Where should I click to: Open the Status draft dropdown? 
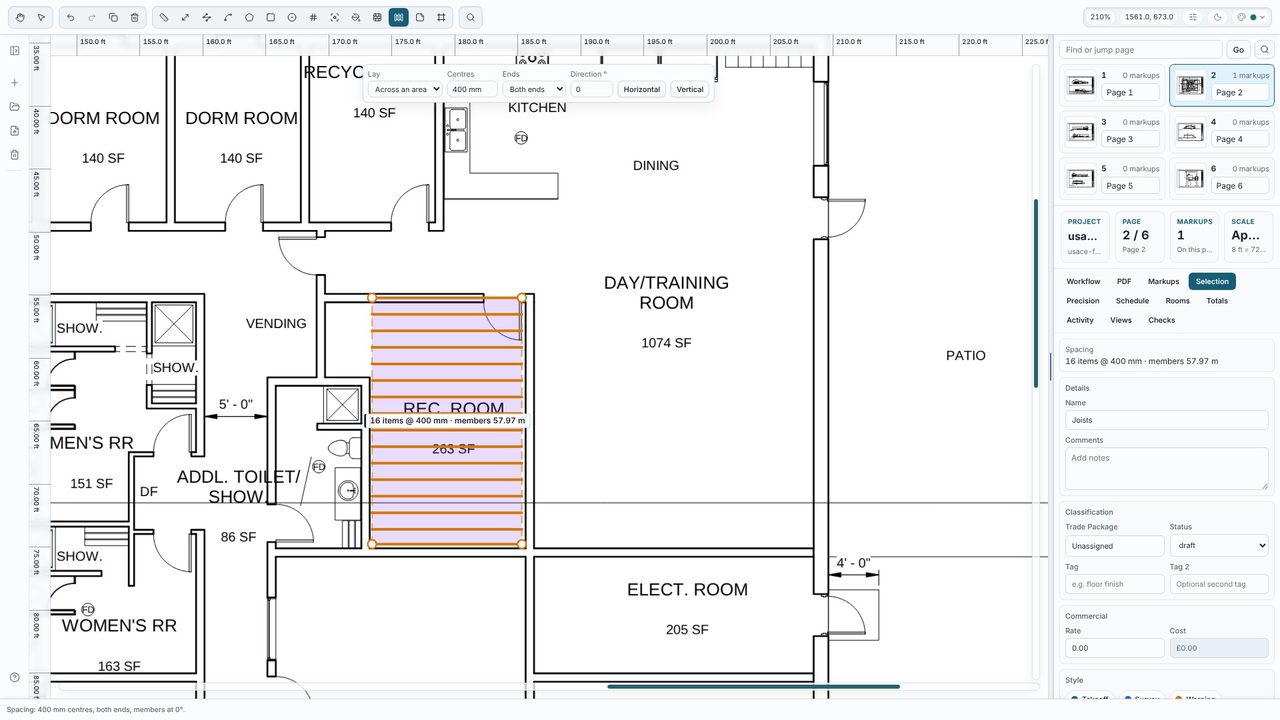point(1219,546)
